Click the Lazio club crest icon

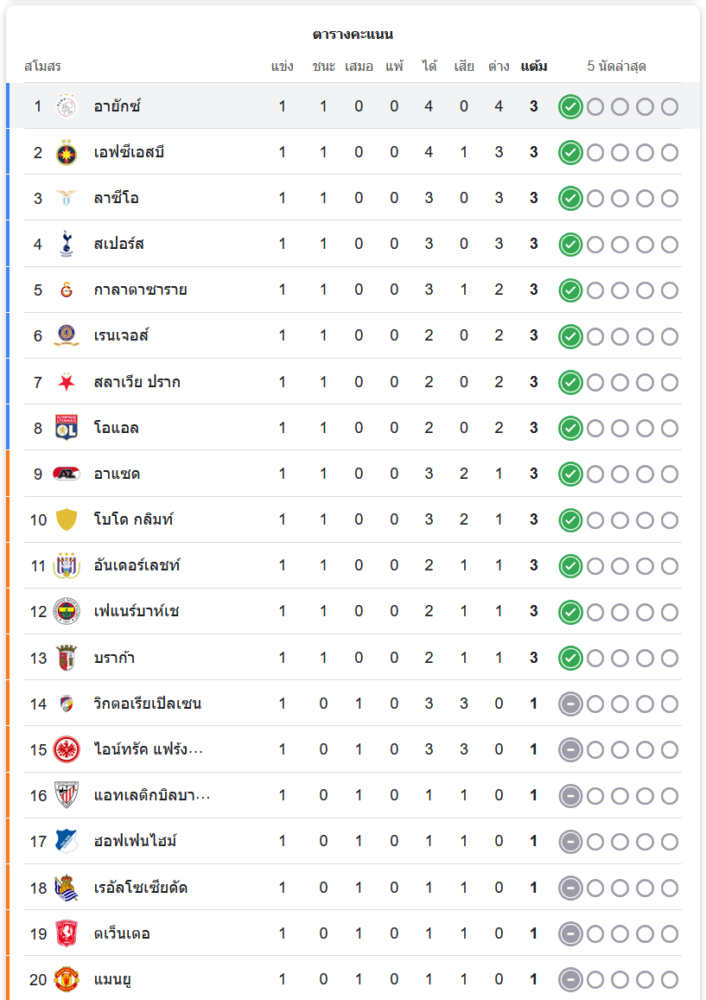click(67, 198)
